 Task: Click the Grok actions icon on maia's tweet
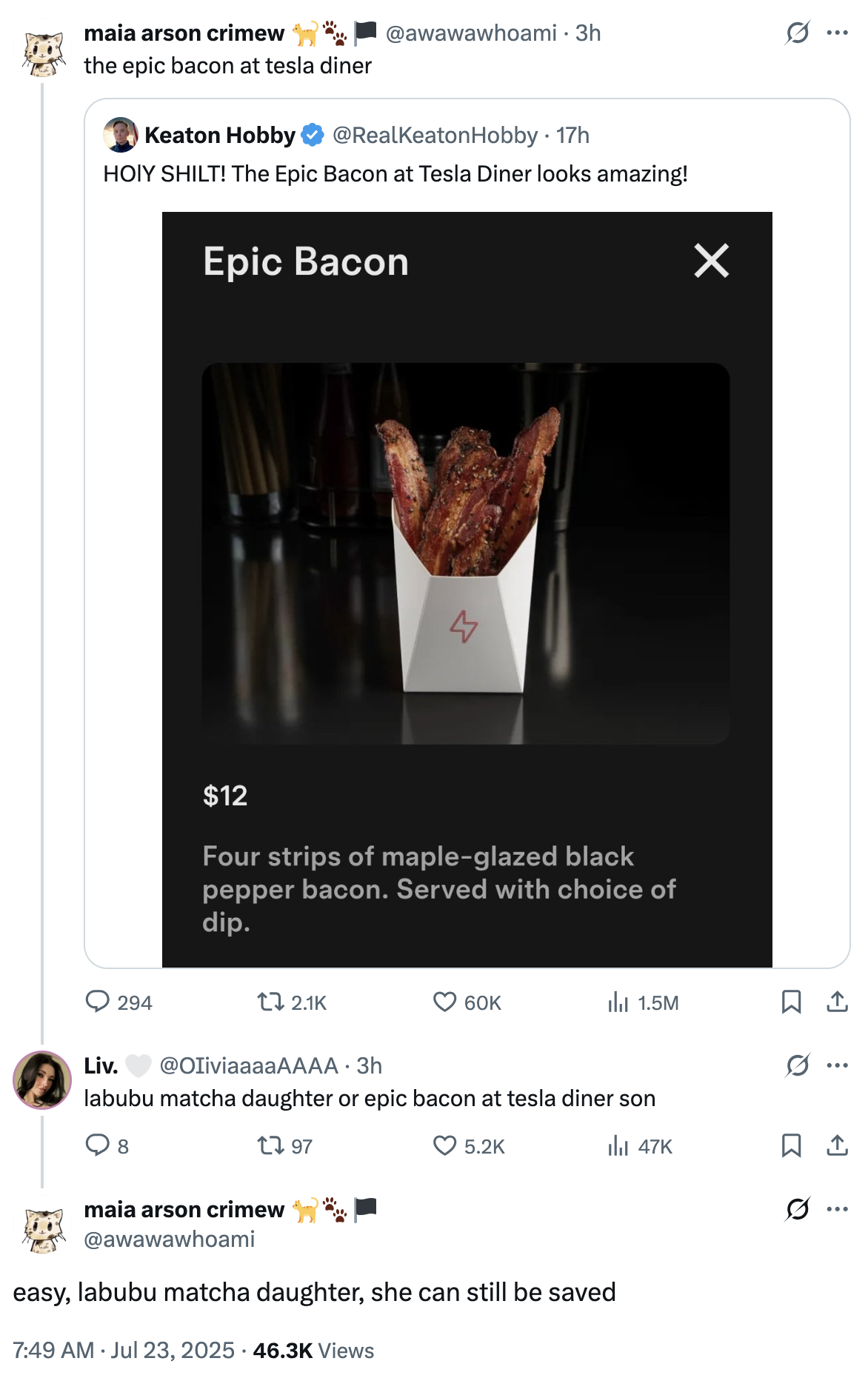pos(798,33)
